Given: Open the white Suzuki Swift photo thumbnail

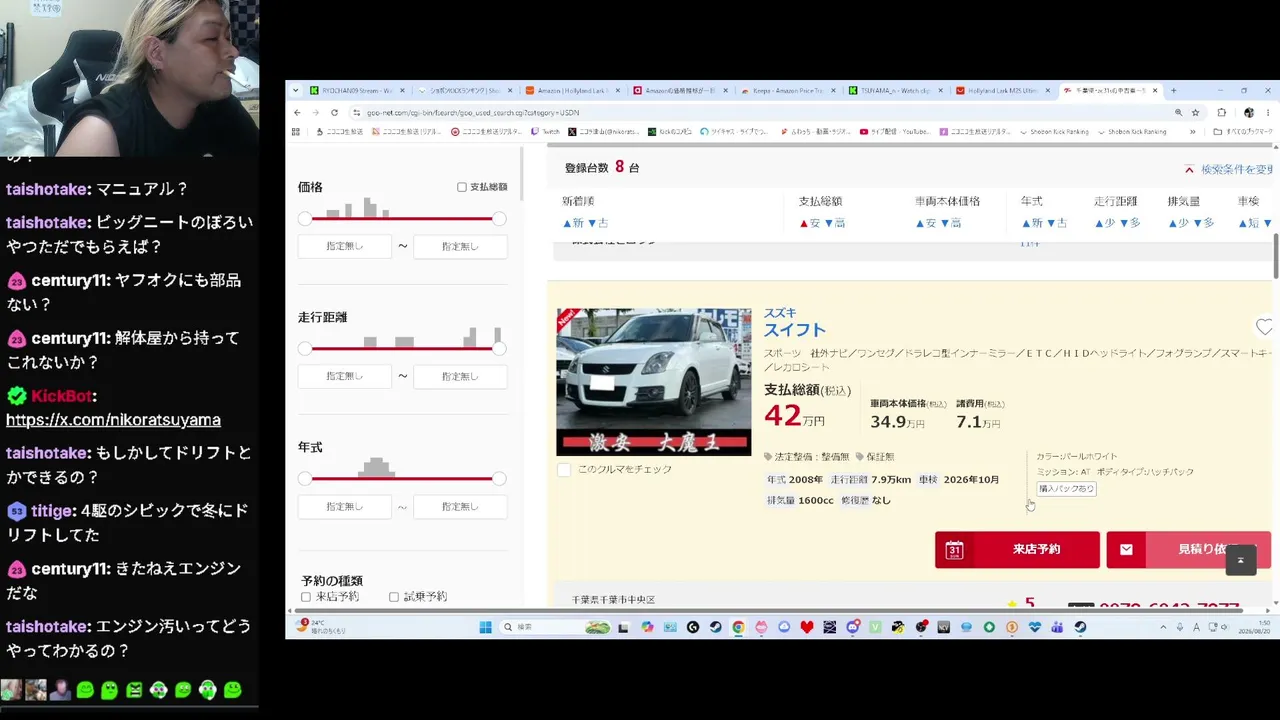Looking at the screenshot, I should [x=654, y=382].
